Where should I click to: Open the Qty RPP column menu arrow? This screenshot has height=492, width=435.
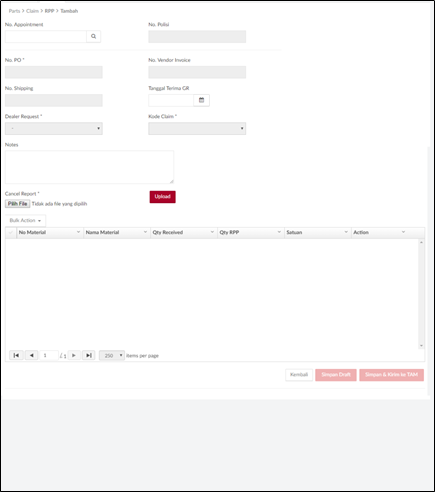[279, 232]
